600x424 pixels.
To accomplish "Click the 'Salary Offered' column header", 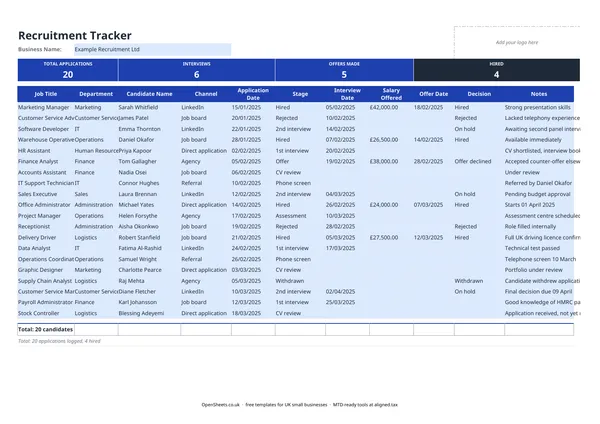I will pos(391,94).
